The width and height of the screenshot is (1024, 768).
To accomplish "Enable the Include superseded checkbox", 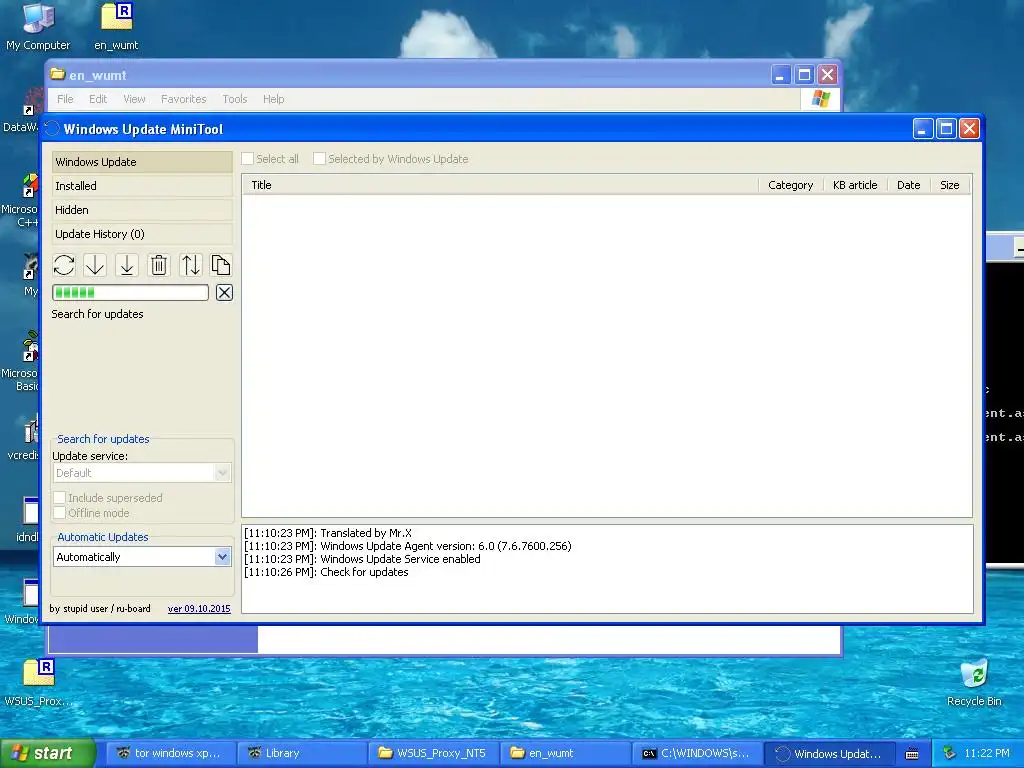I will pos(59,498).
